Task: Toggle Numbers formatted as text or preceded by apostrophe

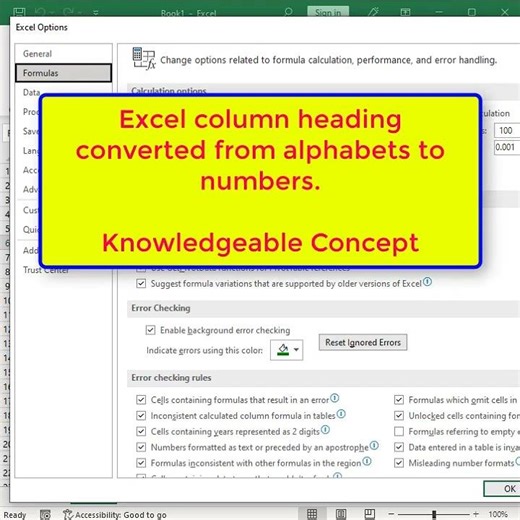Action: [x=141, y=447]
